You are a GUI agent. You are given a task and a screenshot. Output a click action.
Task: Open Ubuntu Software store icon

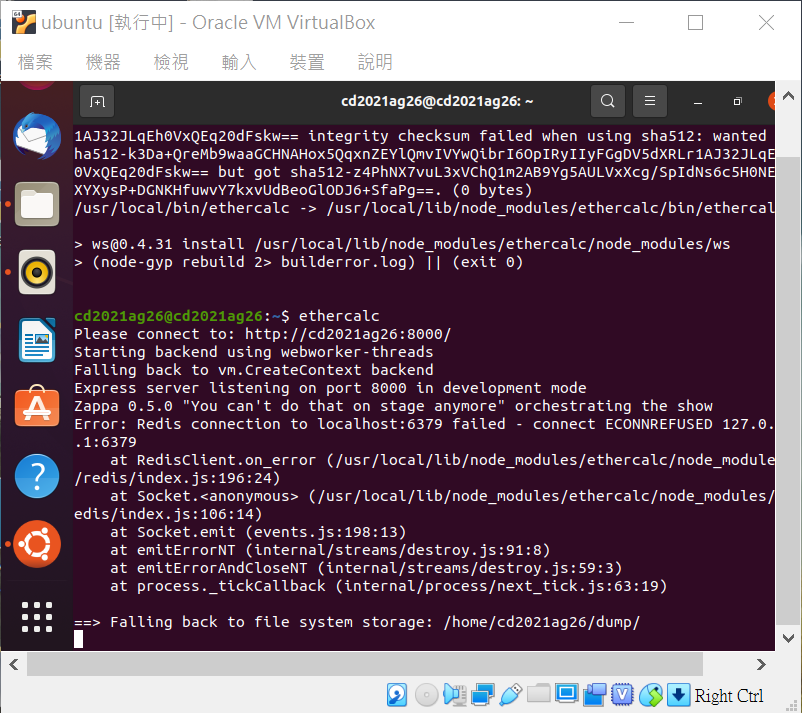[37, 407]
